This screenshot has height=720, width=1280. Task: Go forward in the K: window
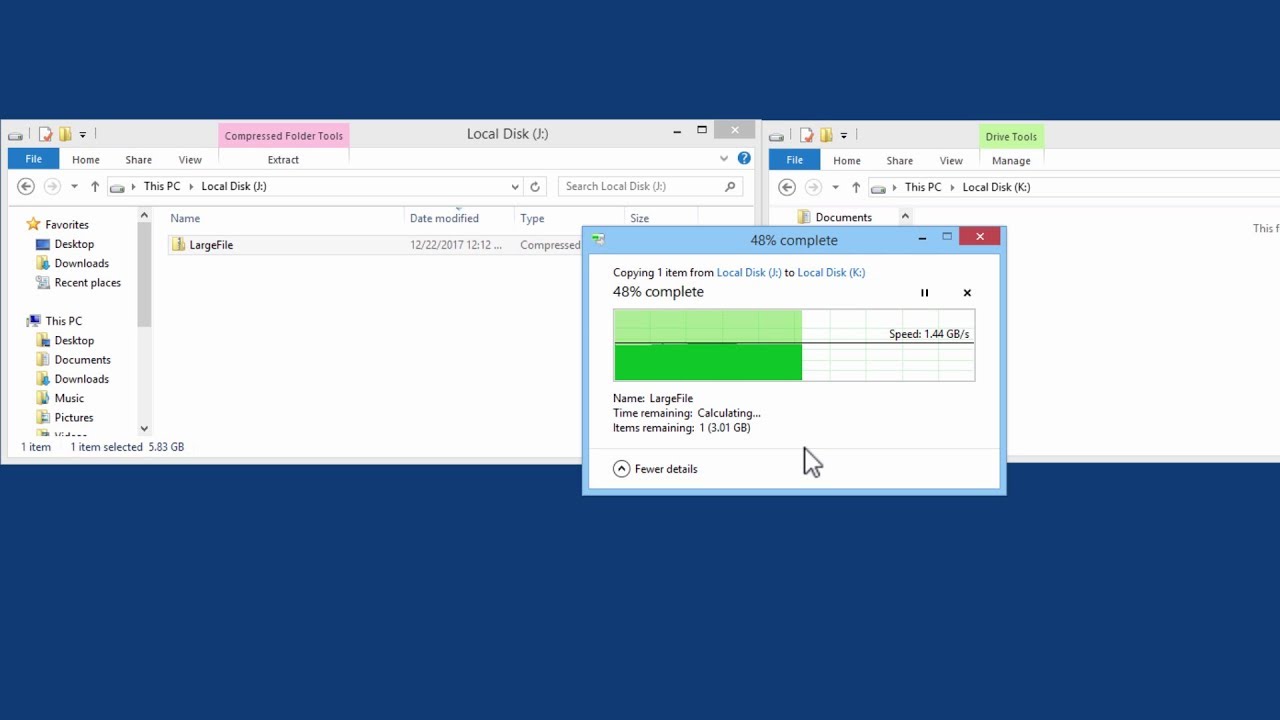click(813, 187)
